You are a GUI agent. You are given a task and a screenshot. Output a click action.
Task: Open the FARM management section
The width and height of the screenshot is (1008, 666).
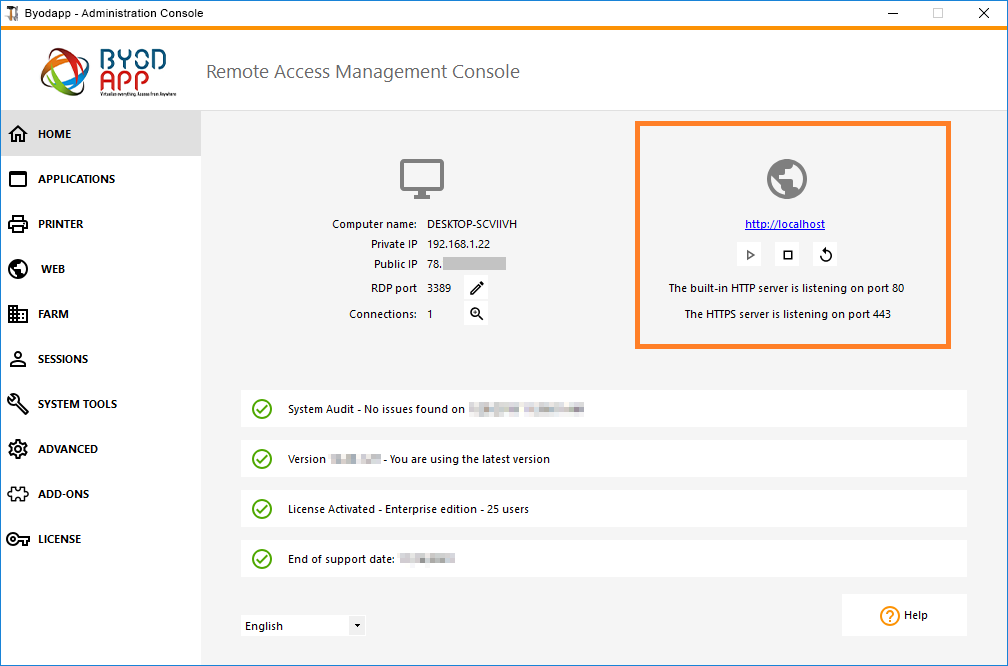101,314
